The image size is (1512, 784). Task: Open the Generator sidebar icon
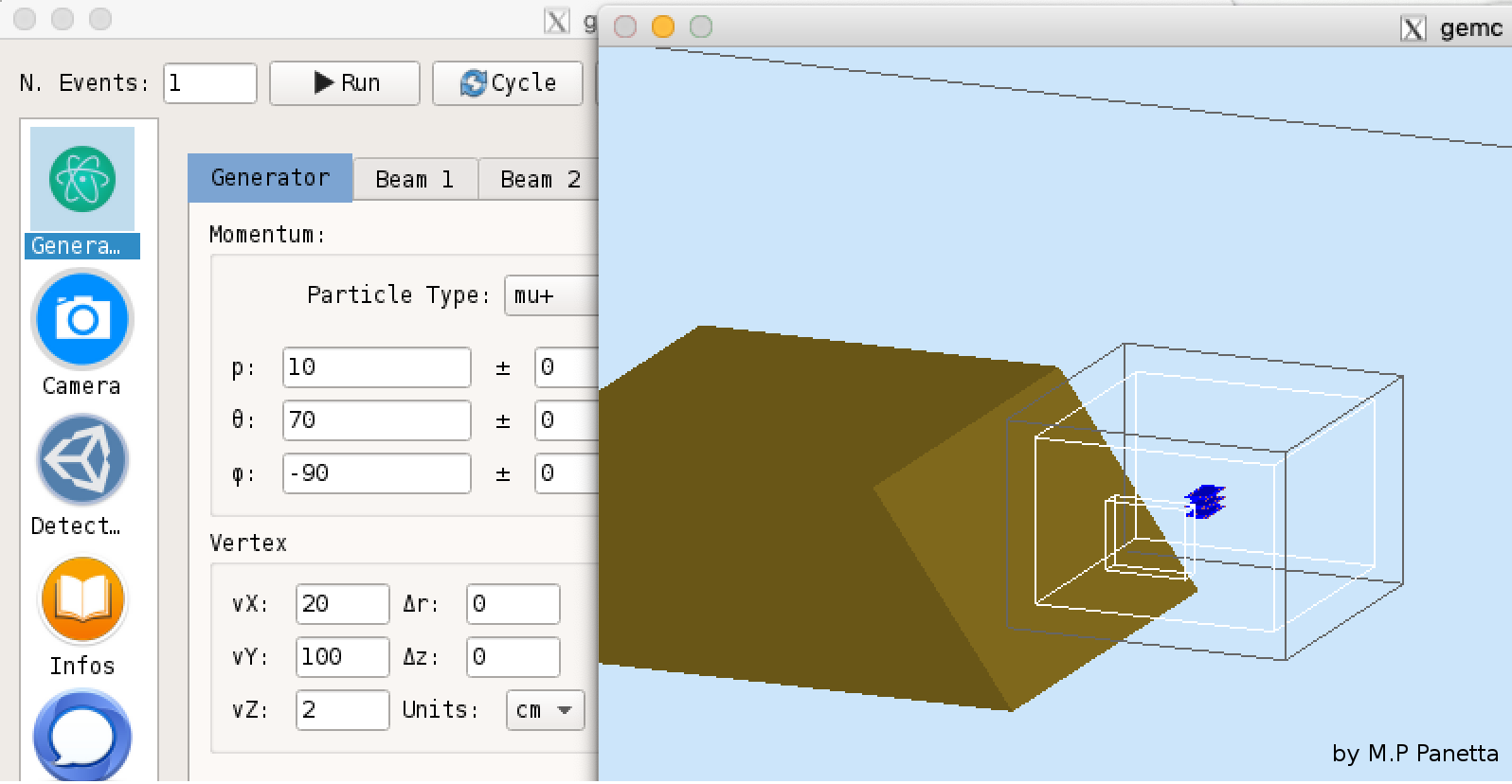[82, 179]
